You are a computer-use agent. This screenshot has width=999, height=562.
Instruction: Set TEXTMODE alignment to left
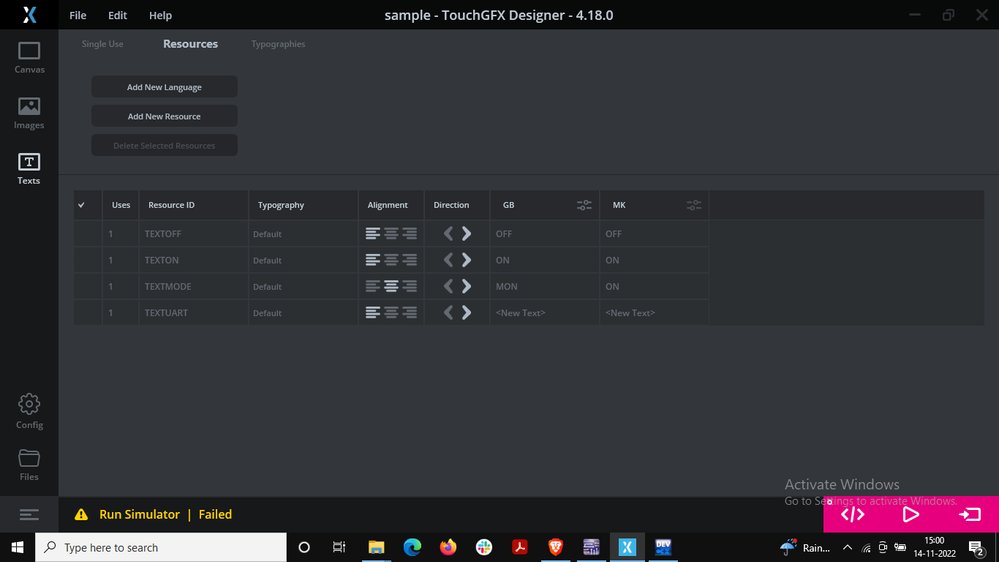click(x=373, y=287)
